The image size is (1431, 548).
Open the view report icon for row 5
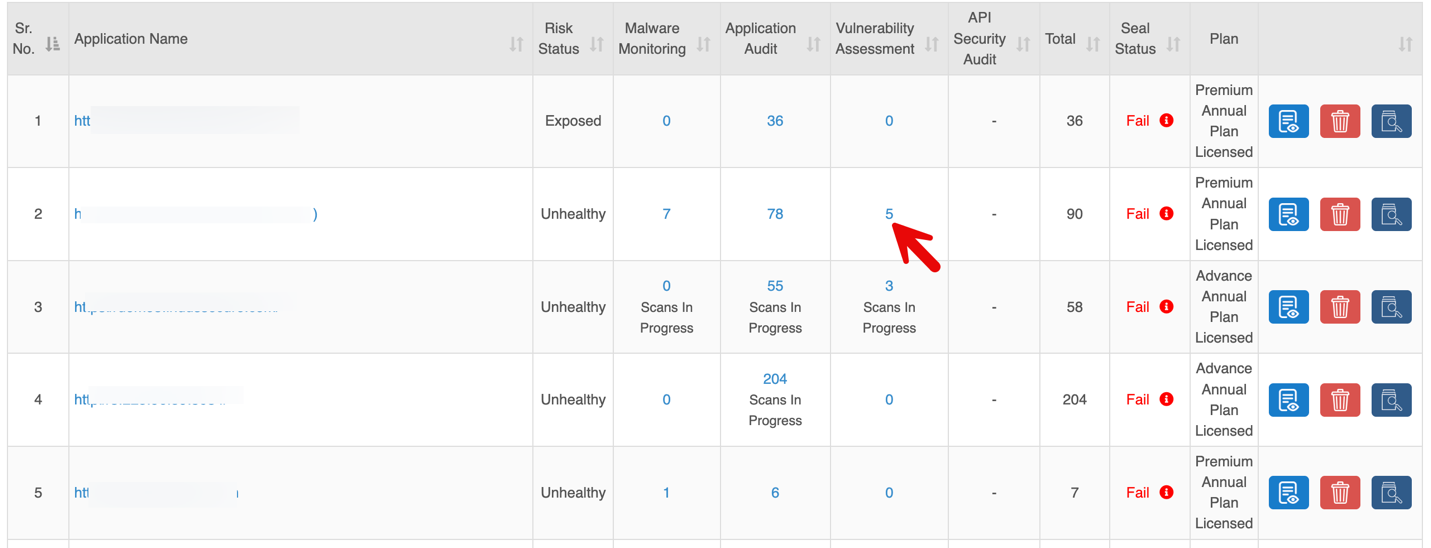(1288, 493)
